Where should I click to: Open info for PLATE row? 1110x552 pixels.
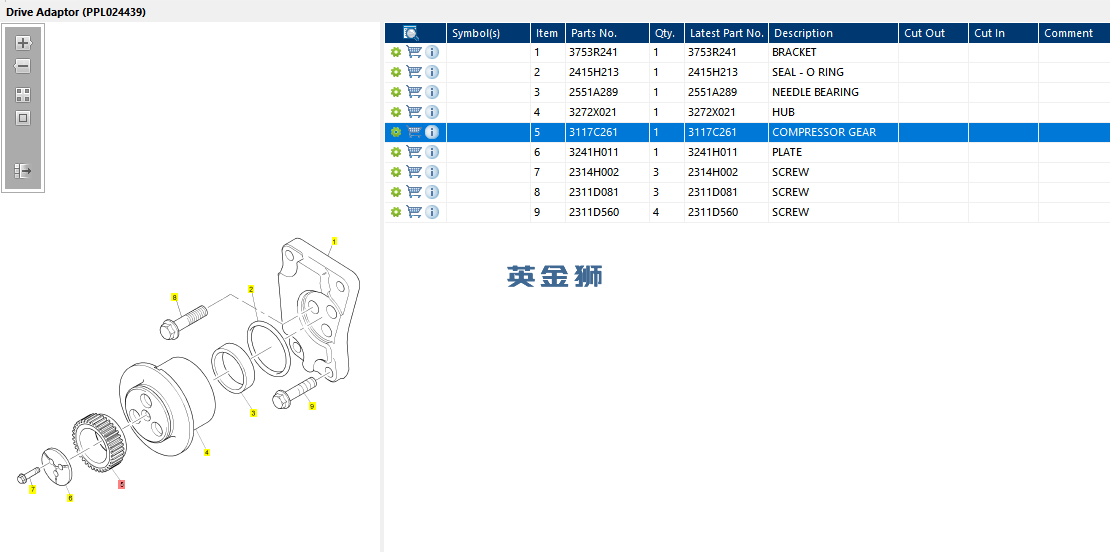[432, 152]
